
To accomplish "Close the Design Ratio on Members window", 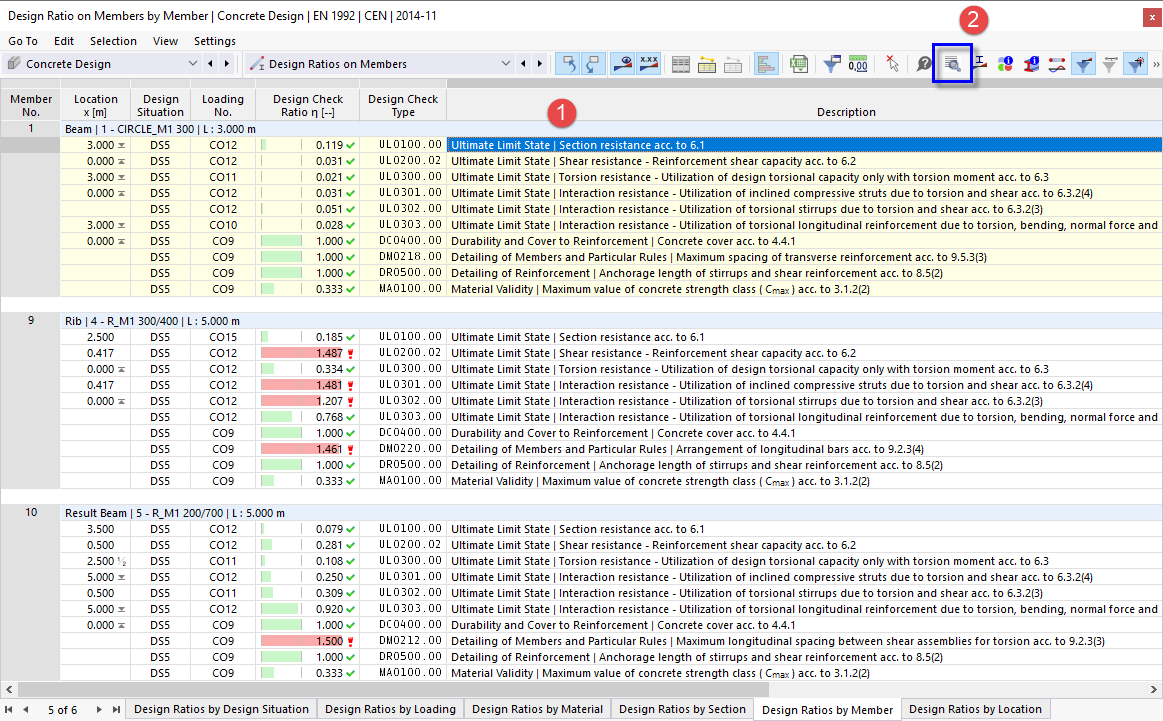I will (1152, 17).
